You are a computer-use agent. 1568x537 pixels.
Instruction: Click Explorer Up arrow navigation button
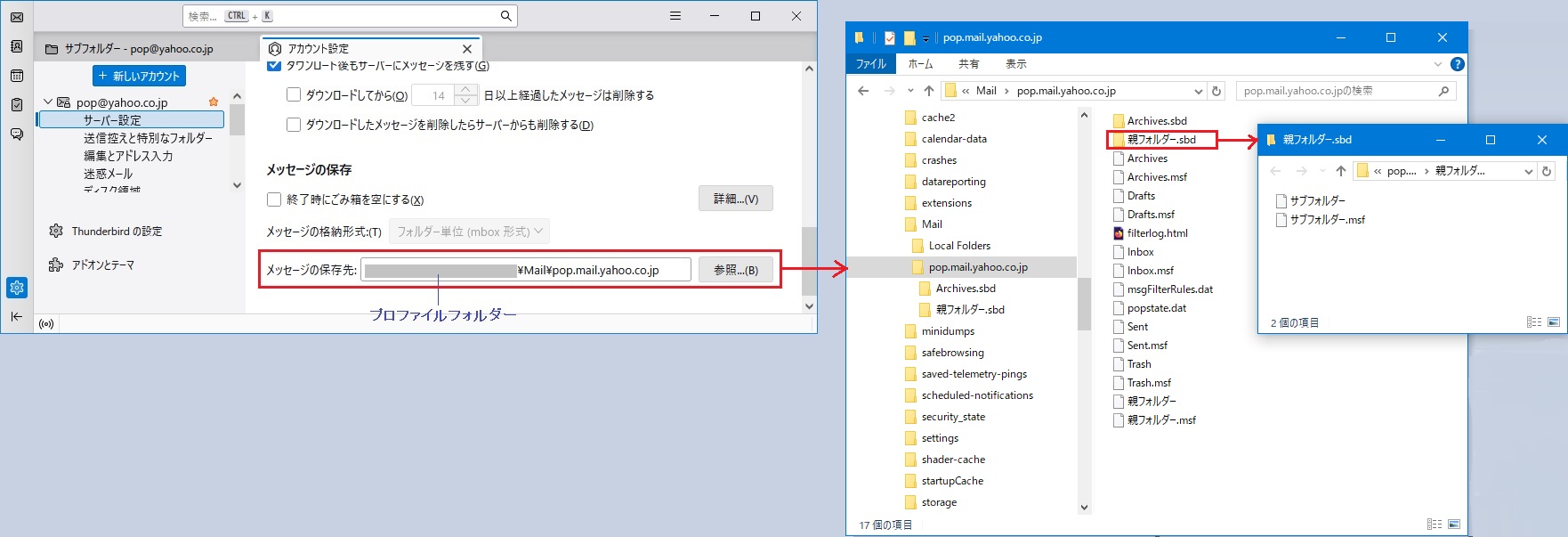[929, 91]
